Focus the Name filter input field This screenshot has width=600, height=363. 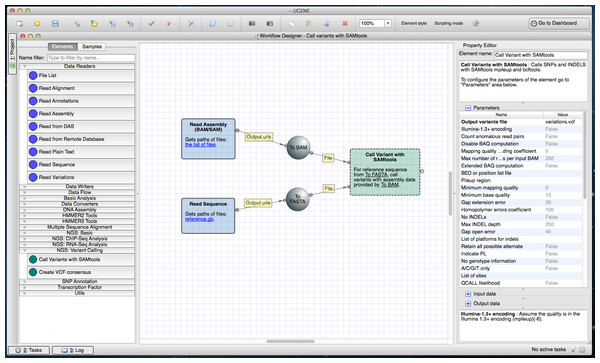click(x=91, y=58)
